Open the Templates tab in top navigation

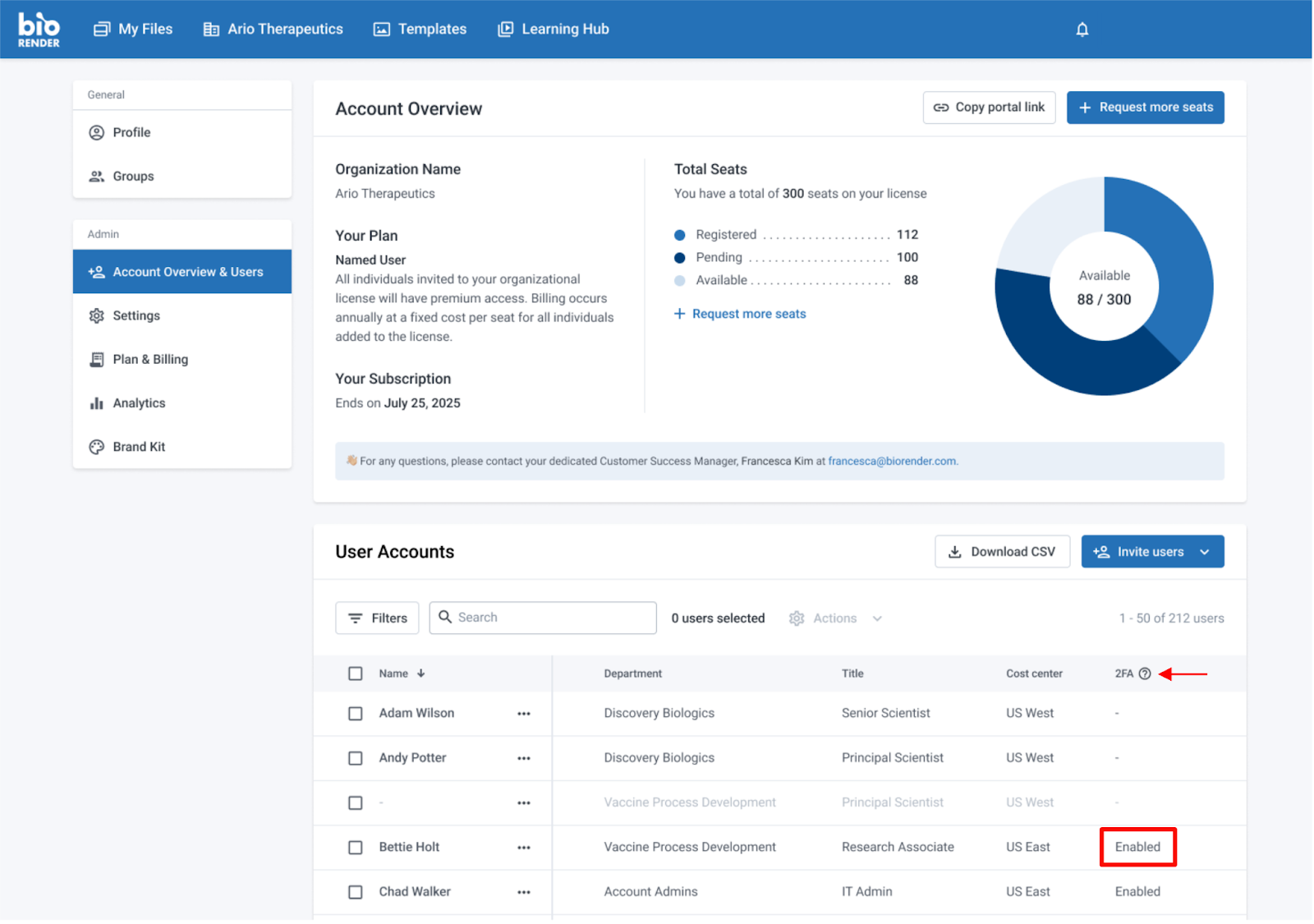tap(420, 30)
